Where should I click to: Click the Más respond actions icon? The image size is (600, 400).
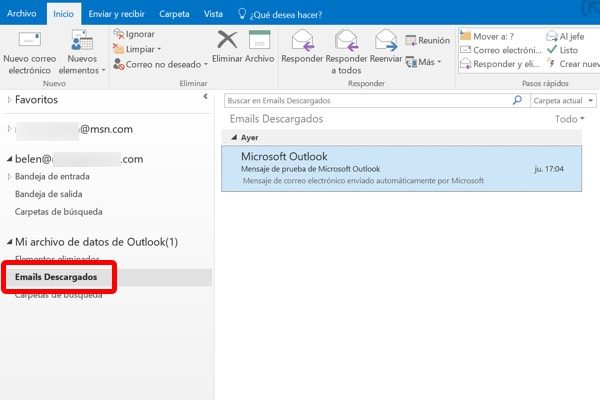coord(411,62)
